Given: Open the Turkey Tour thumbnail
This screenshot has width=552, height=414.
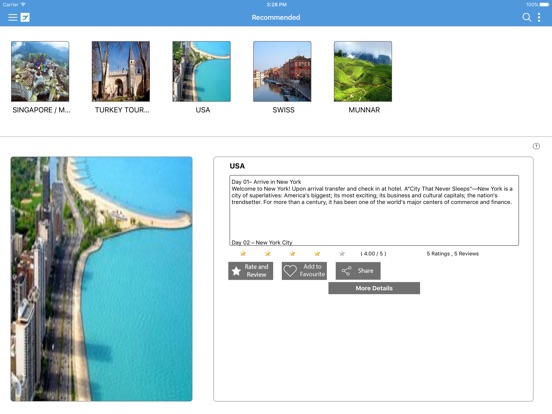Looking at the screenshot, I should point(121,71).
